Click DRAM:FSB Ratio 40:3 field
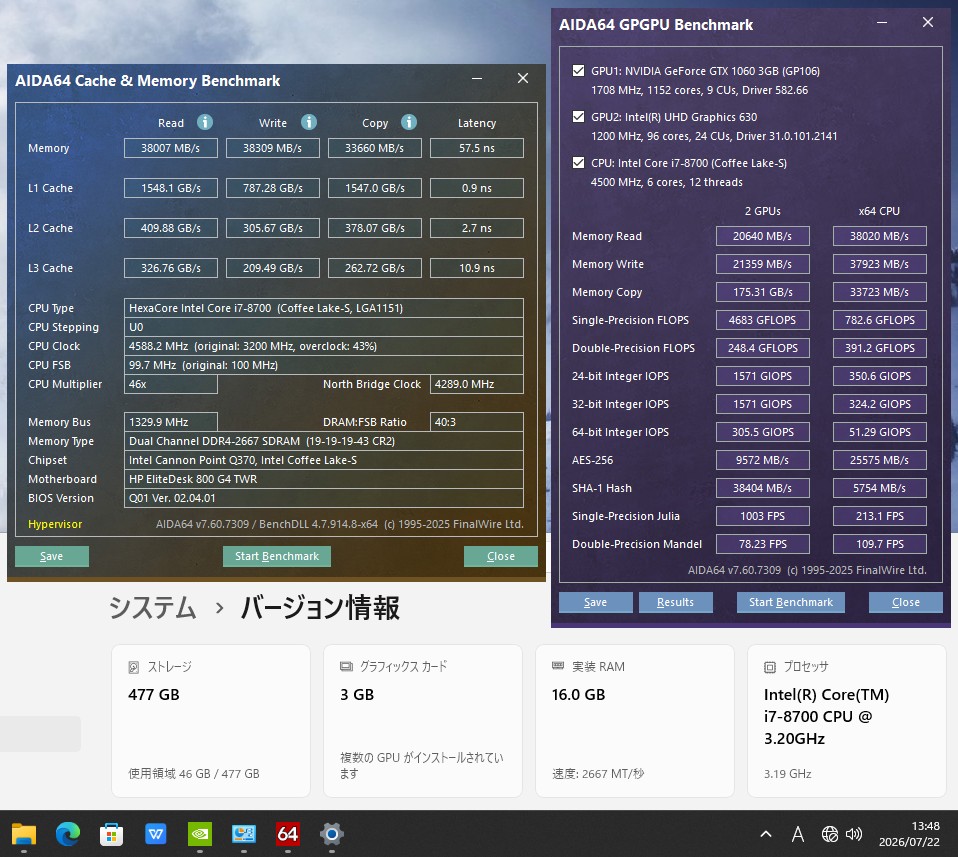This screenshot has height=857, width=958. point(477,422)
